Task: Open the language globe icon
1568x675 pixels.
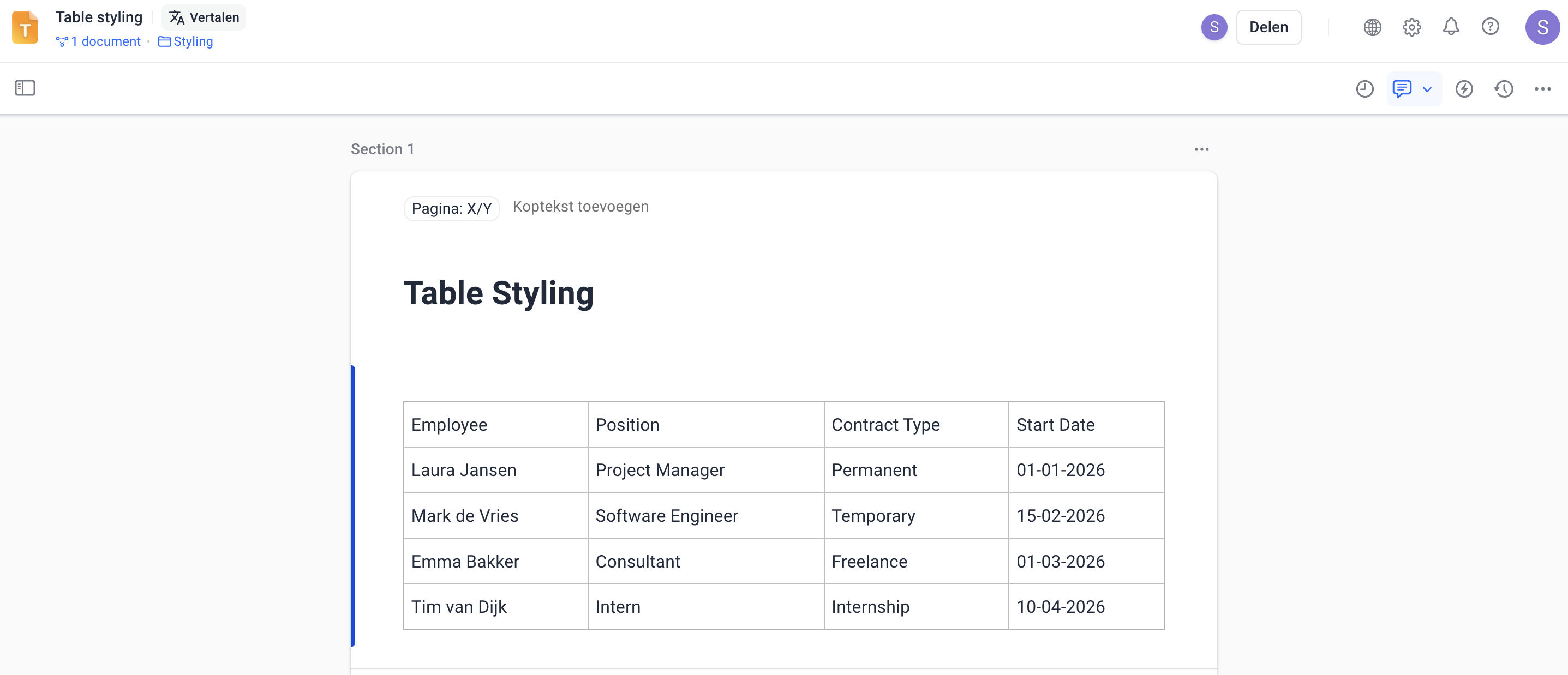Action: (x=1372, y=27)
